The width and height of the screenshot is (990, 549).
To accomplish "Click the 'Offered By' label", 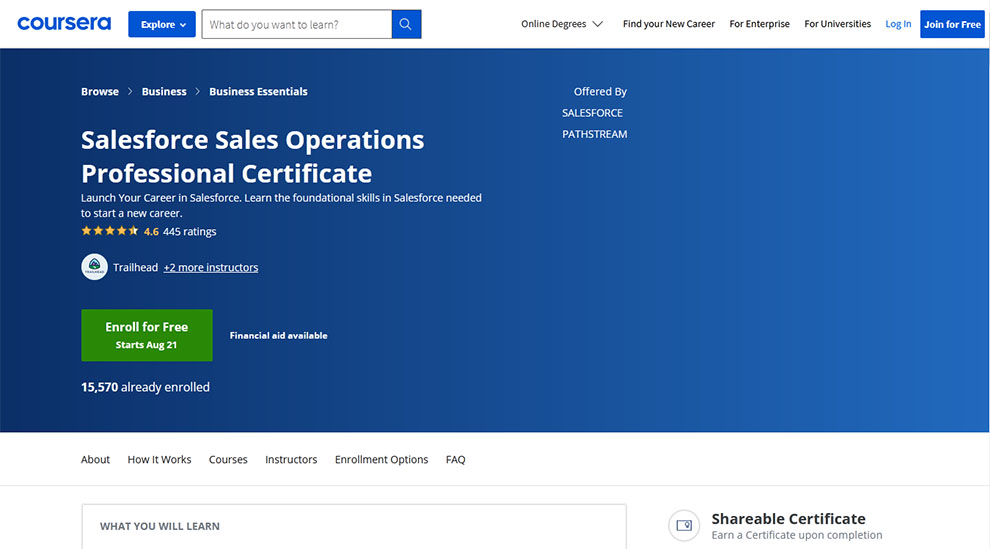I will coord(600,92).
